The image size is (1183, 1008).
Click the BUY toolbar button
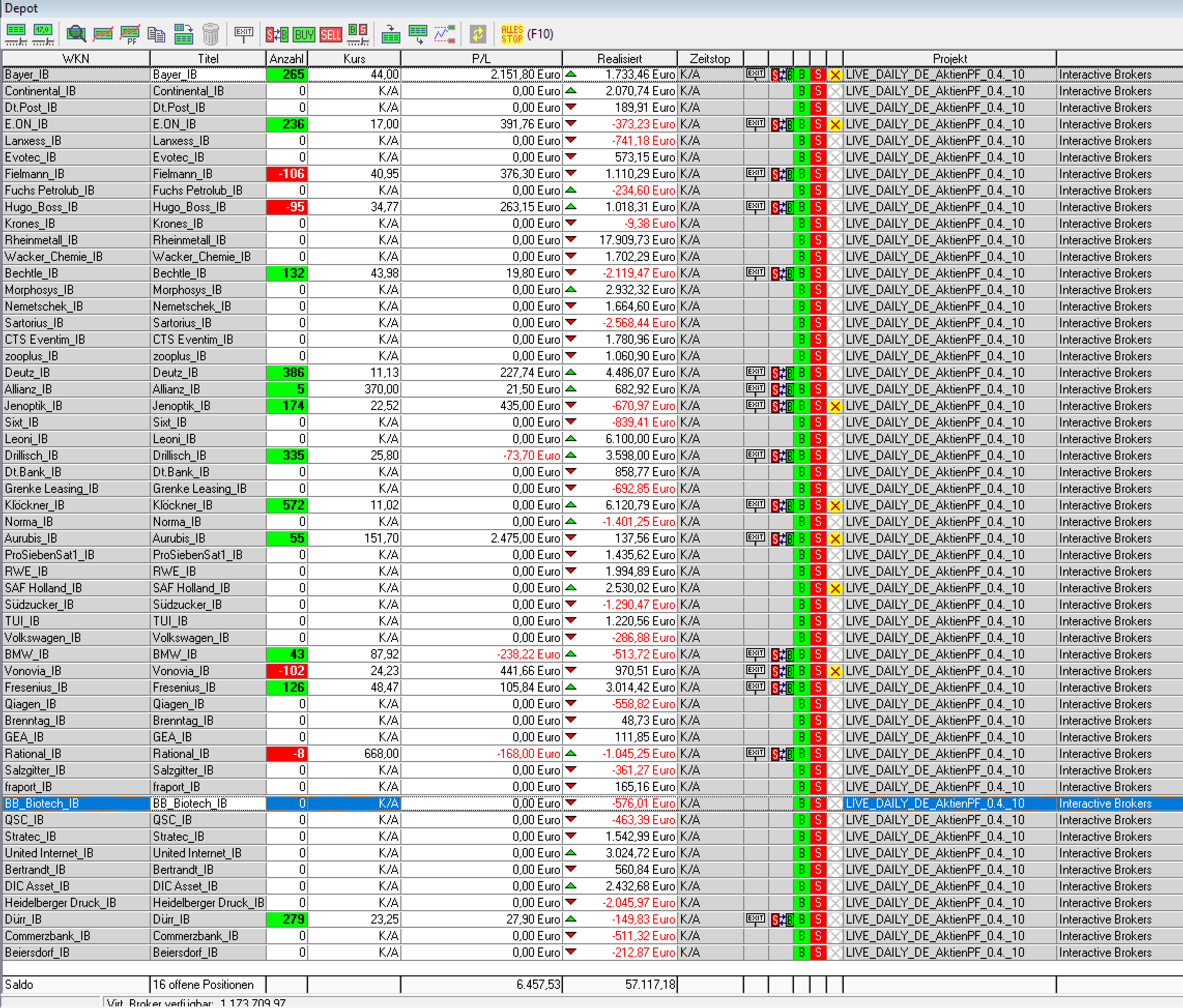pos(304,35)
